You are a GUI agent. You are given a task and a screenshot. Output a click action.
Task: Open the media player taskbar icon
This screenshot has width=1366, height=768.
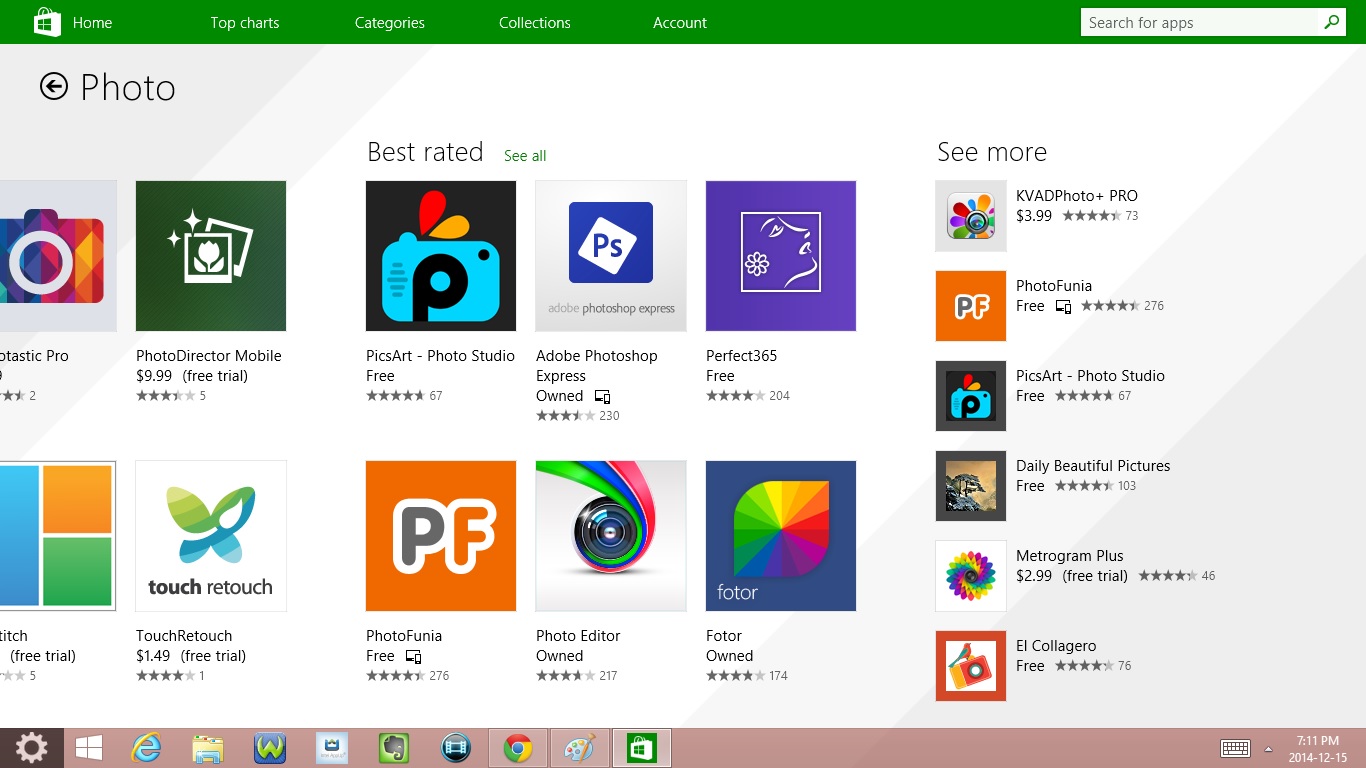coord(456,748)
